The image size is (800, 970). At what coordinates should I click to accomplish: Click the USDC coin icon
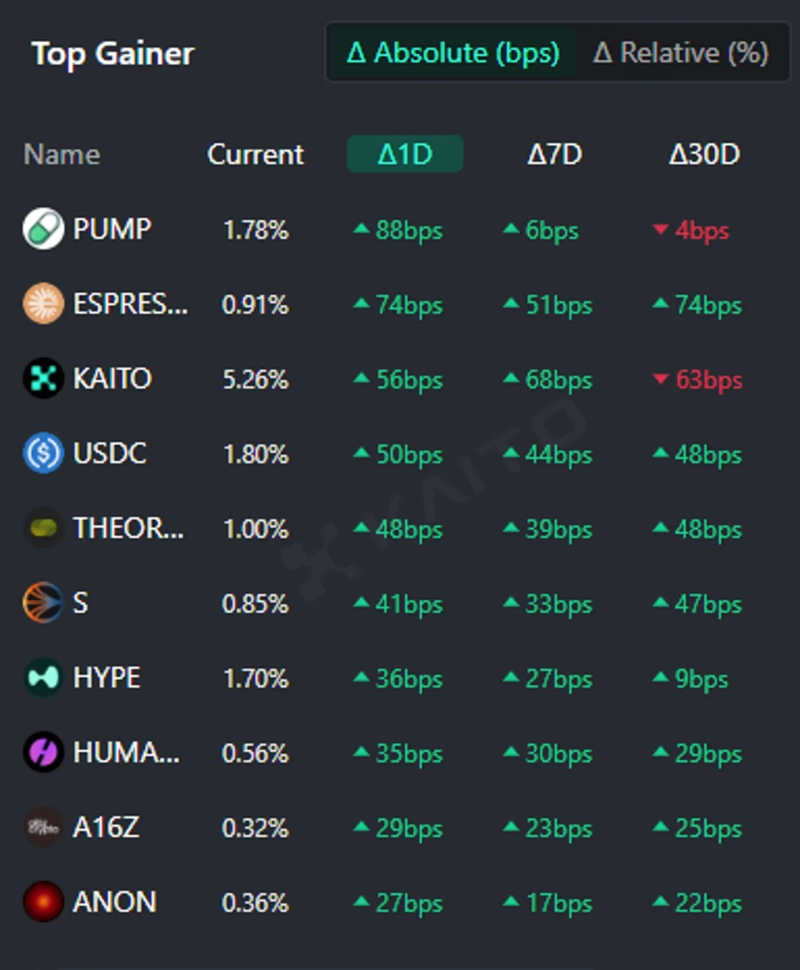pos(43,454)
